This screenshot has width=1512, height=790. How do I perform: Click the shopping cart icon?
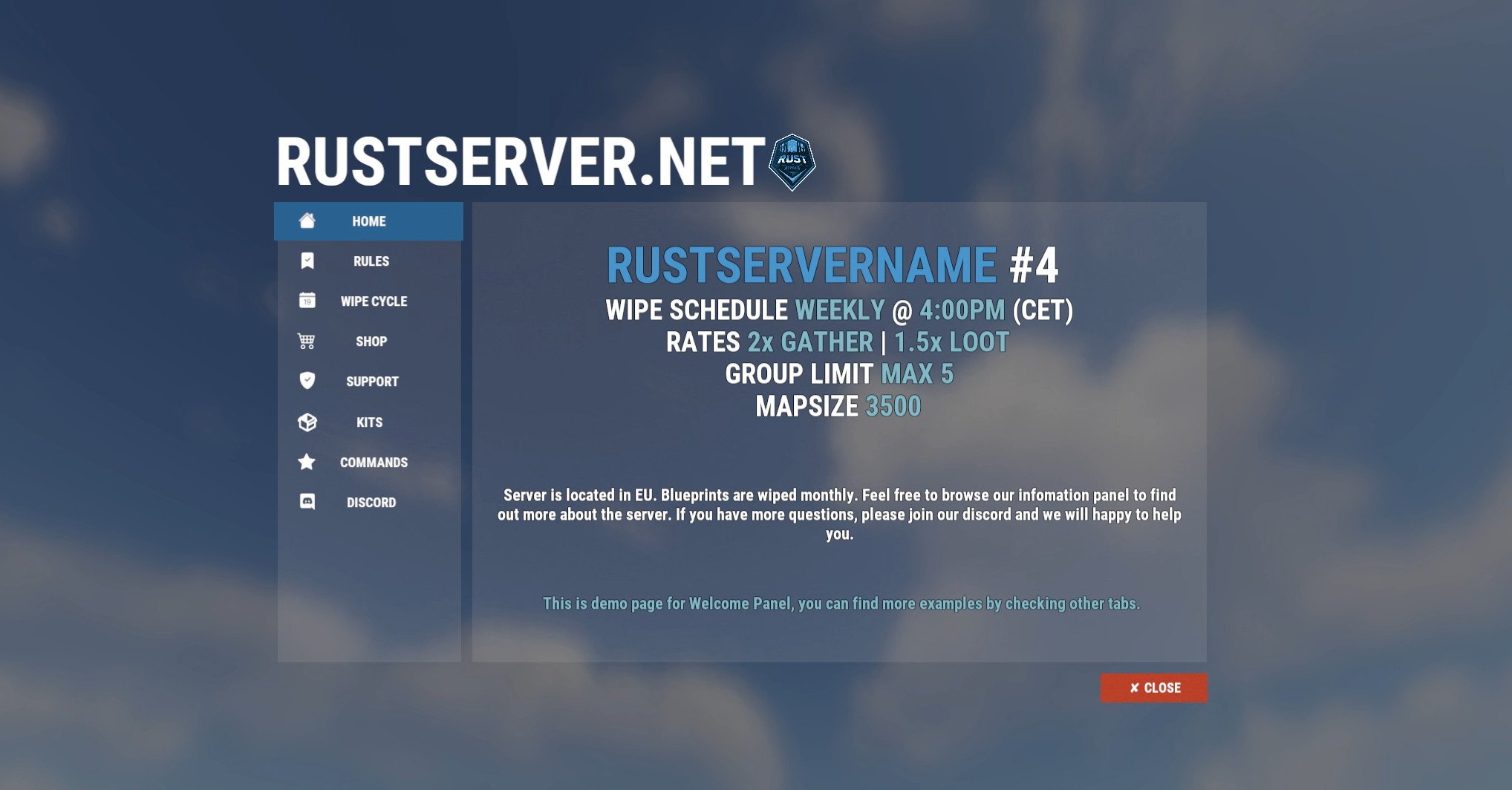click(307, 341)
